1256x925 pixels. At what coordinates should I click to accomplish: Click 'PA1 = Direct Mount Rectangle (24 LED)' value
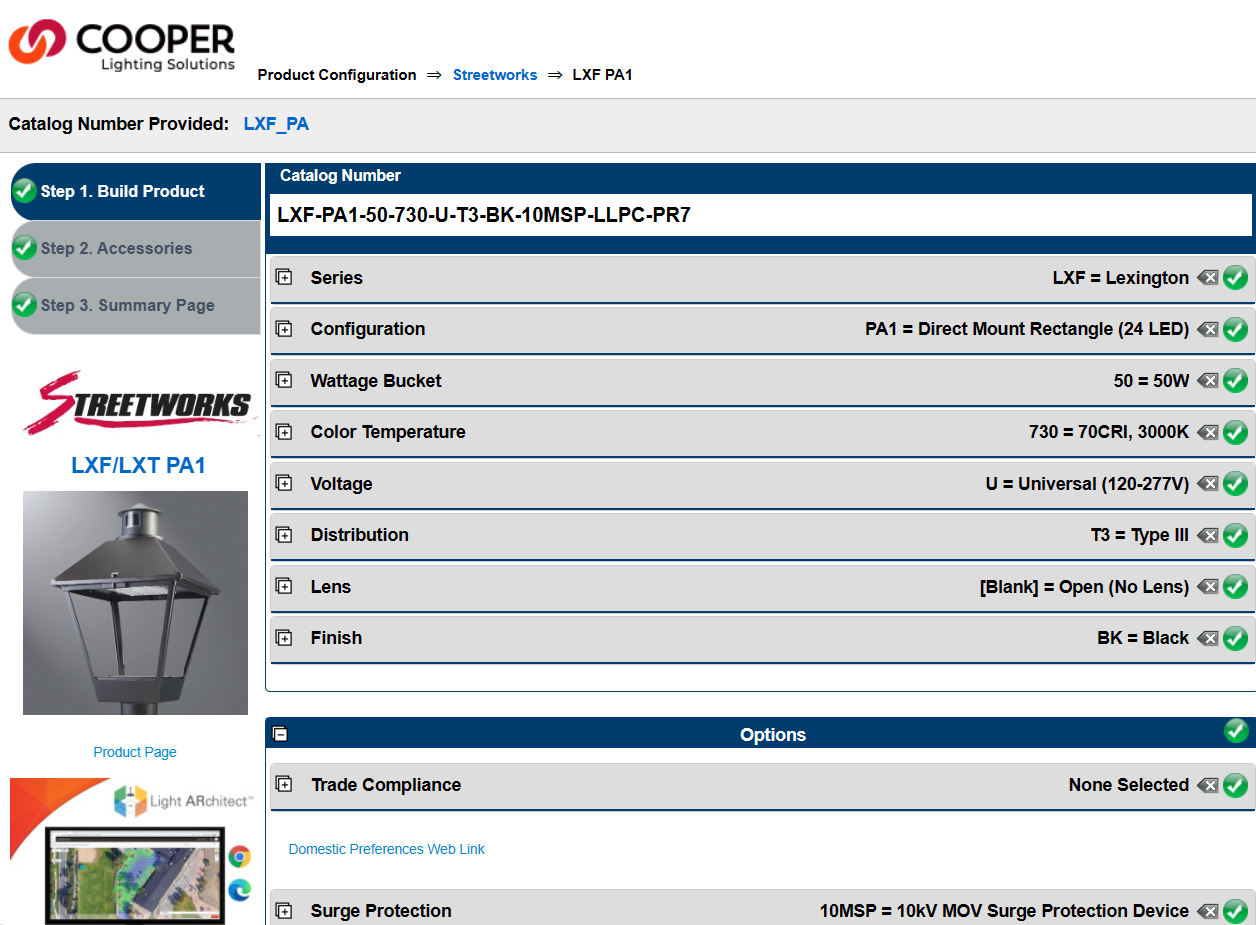[x=1027, y=329]
